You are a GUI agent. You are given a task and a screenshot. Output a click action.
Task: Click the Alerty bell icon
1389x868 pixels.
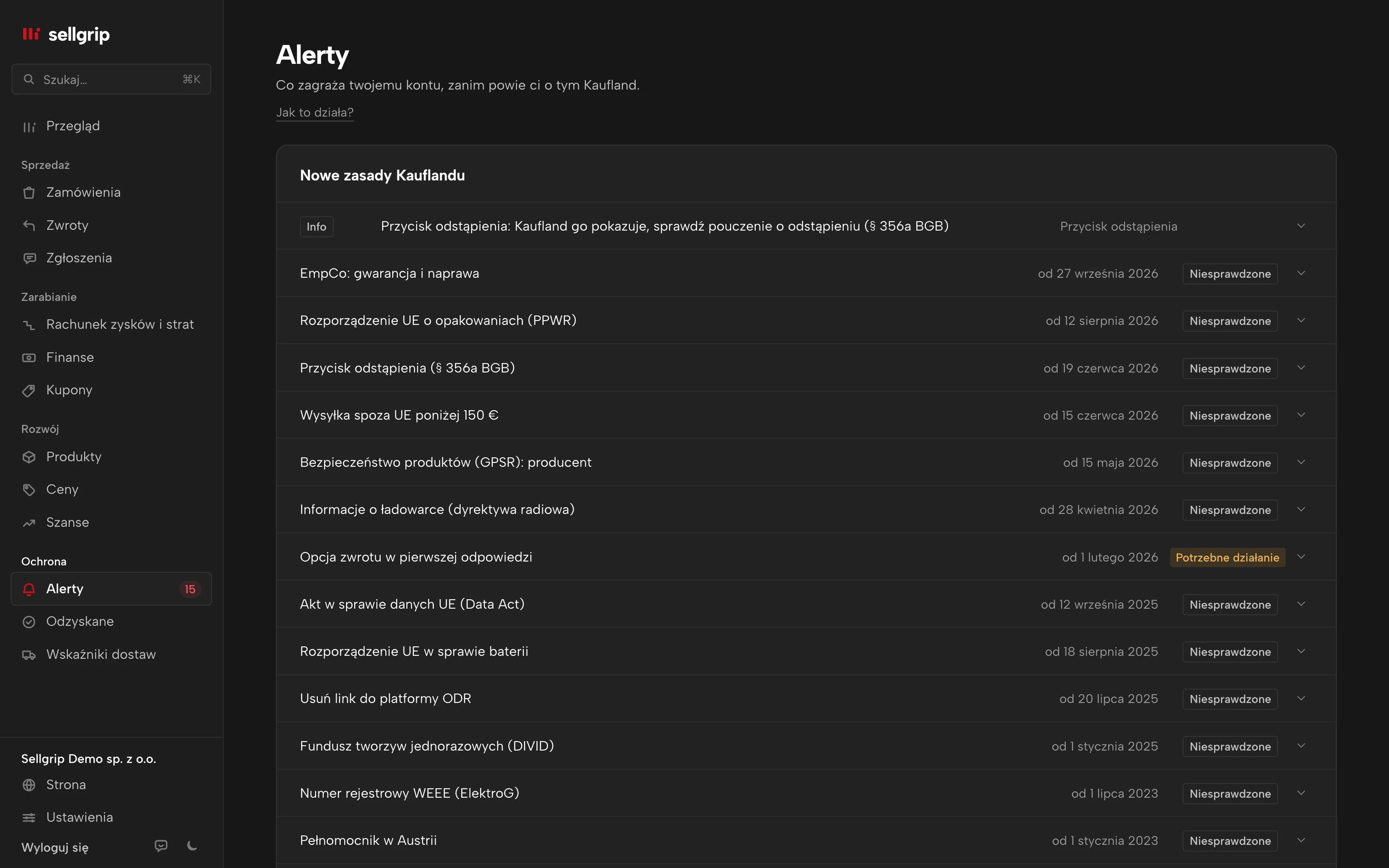click(x=29, y=589)
